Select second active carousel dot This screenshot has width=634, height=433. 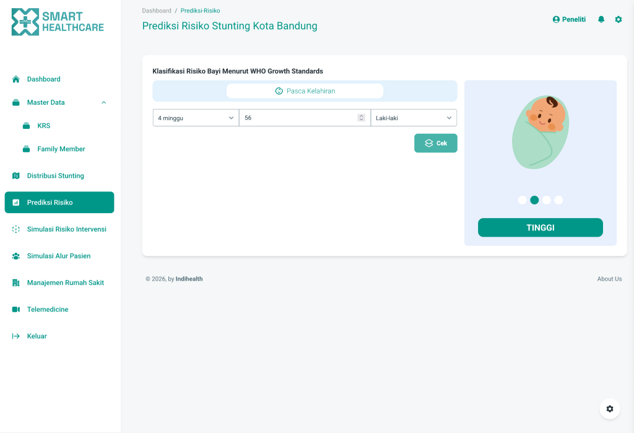[535, 200]
